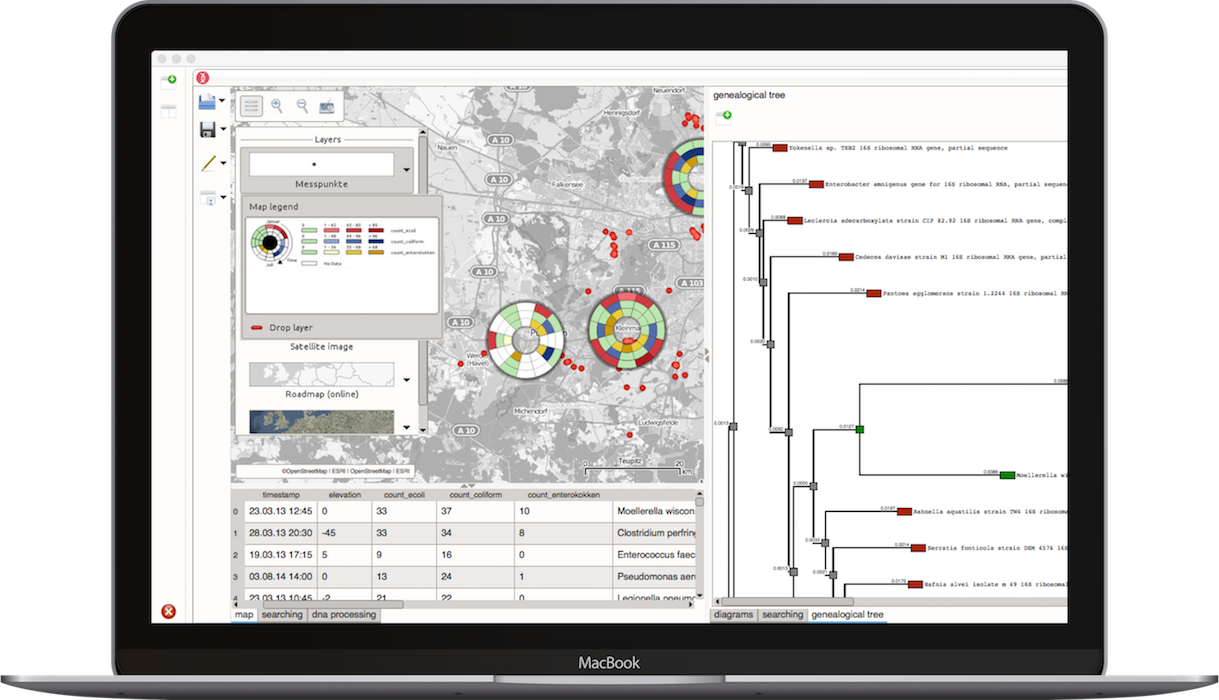Expand the Messpunkte layer options arrow
The height and width of the screenshot is (700, 1219).
tap(406, 170)
